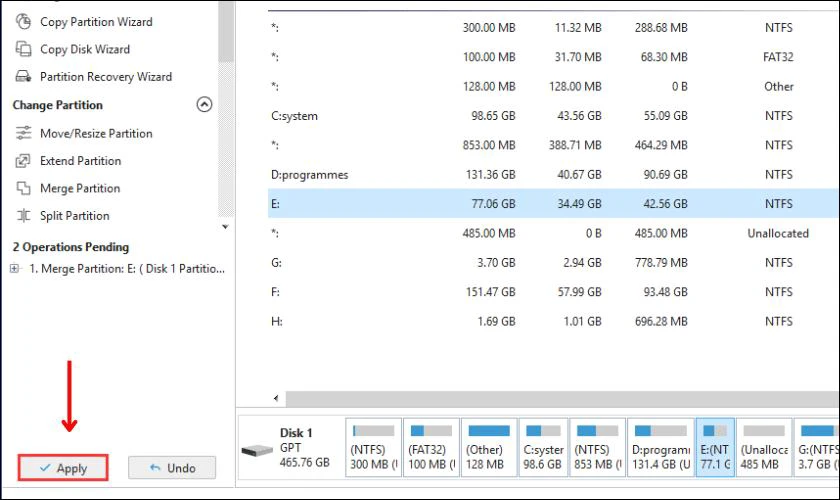Open Copy Partition Wizard
The image size is (840, 500).
96,21
